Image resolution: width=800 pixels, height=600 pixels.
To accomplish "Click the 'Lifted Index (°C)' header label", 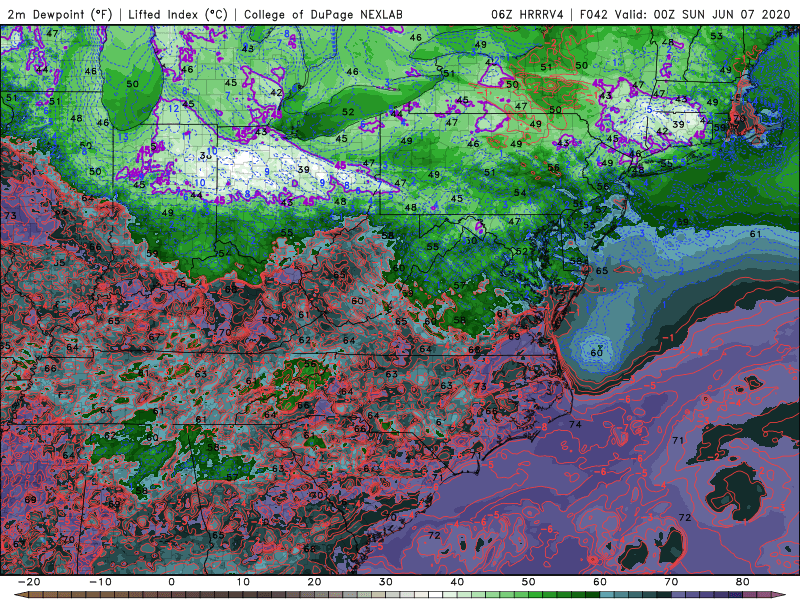I will (178, 14).
